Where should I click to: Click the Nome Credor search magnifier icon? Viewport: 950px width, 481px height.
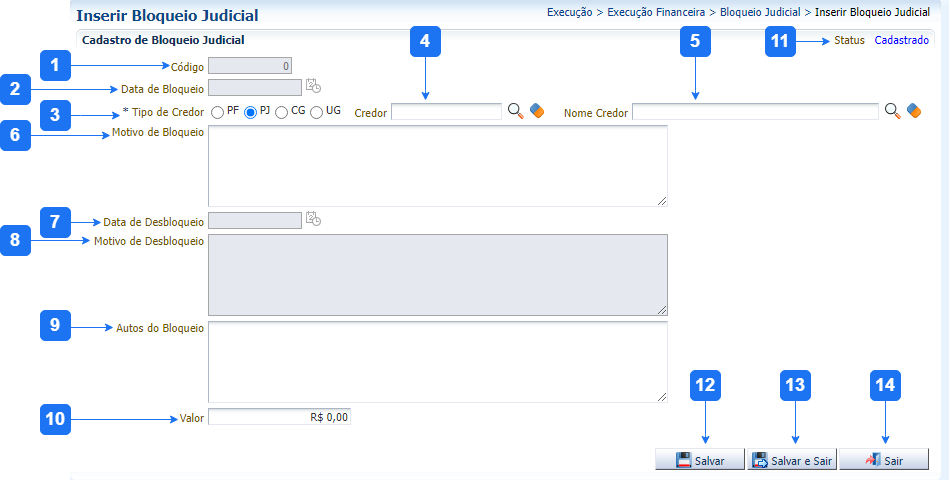[x=892, y=111]
